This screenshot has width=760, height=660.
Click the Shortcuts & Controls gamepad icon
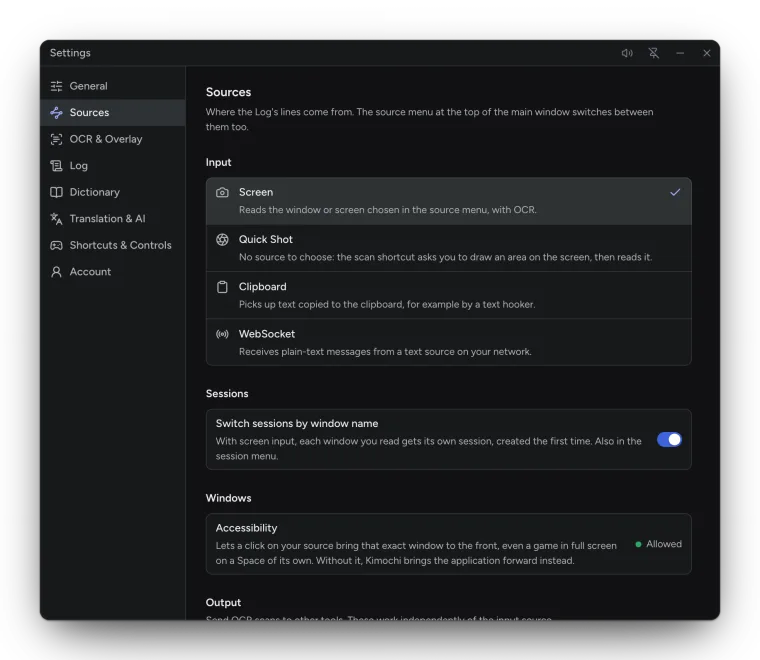(x=56, y=245)
